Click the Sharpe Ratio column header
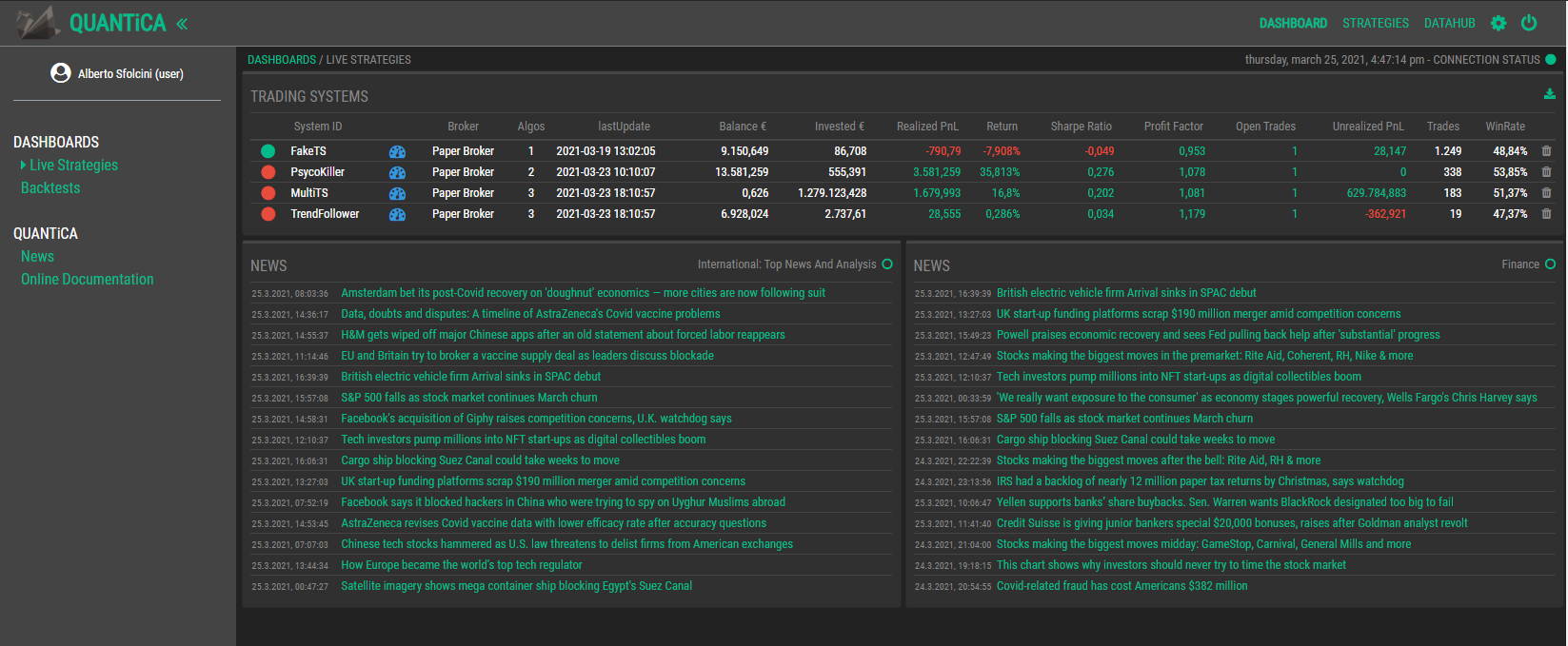 (x=1082, y=127)
